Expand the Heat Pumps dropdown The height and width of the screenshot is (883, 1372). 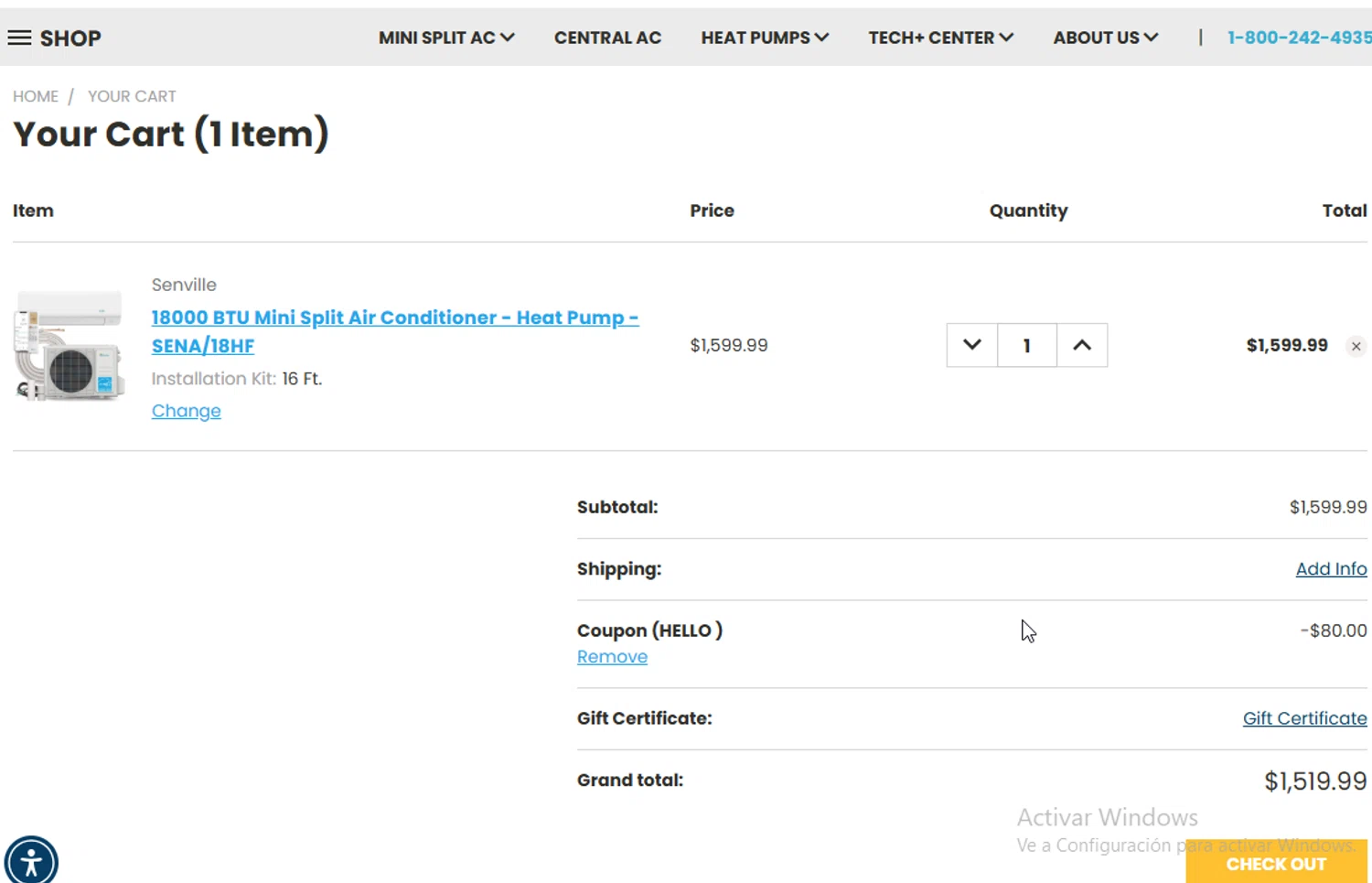[765, 38]
